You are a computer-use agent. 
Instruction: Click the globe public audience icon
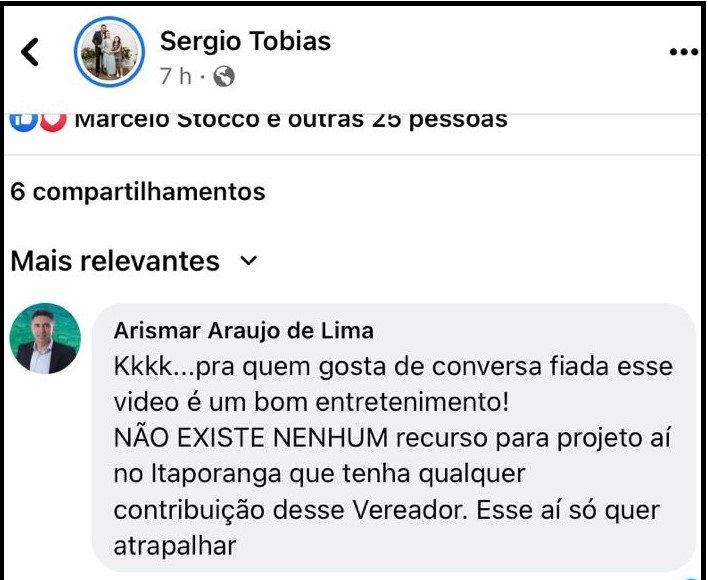pyautogui.click(x=224, y=76)
